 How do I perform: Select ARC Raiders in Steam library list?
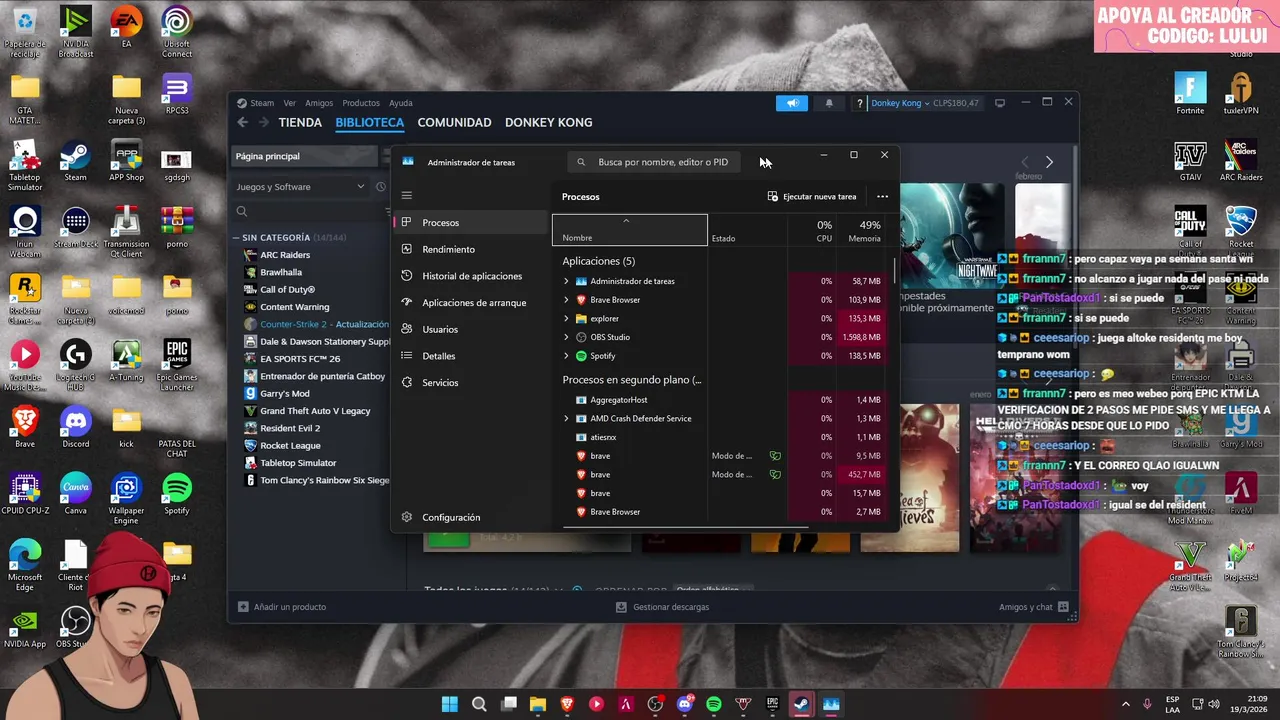coord(285,255)
